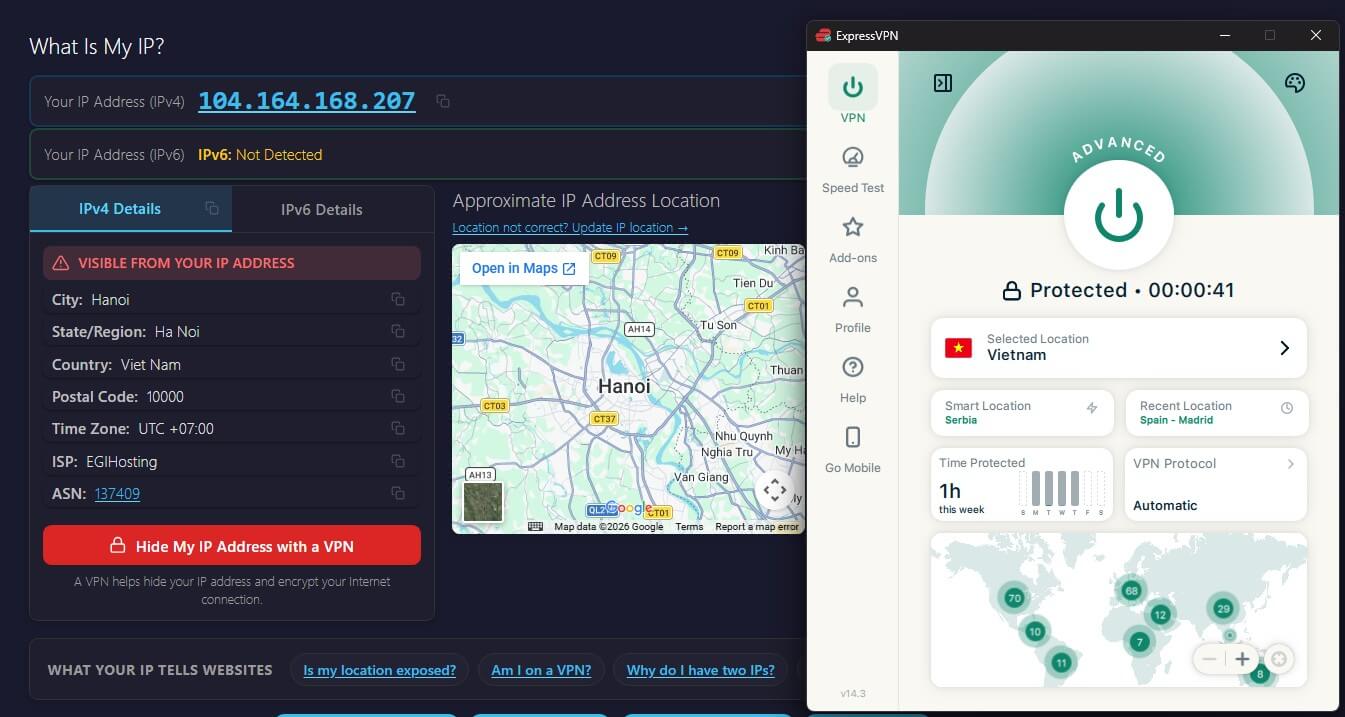Open ASN 137409 link
Image resolution: width=1345 pixels, height=717 pixels.
point(117,493)
